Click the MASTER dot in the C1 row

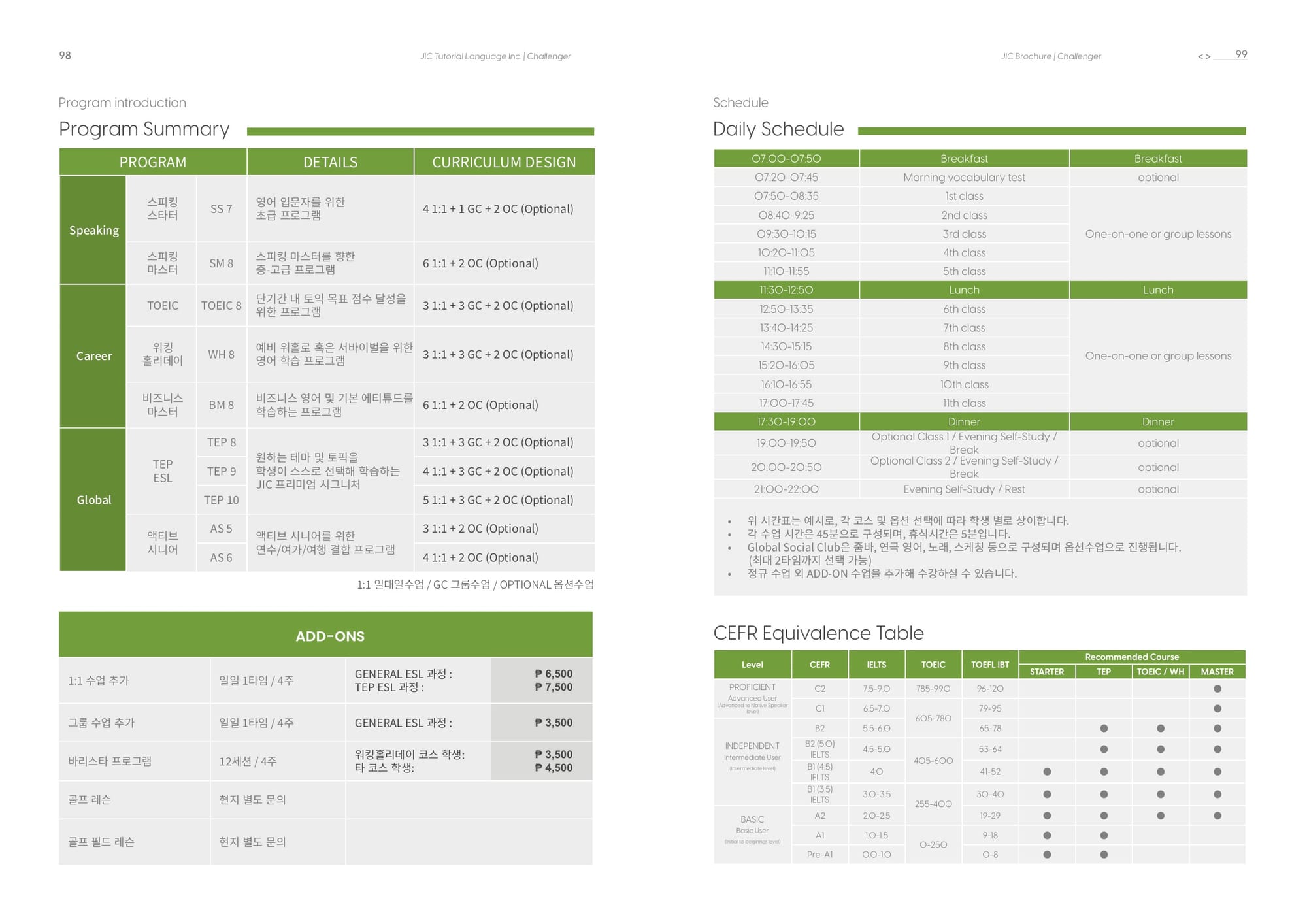[1217, 708]
